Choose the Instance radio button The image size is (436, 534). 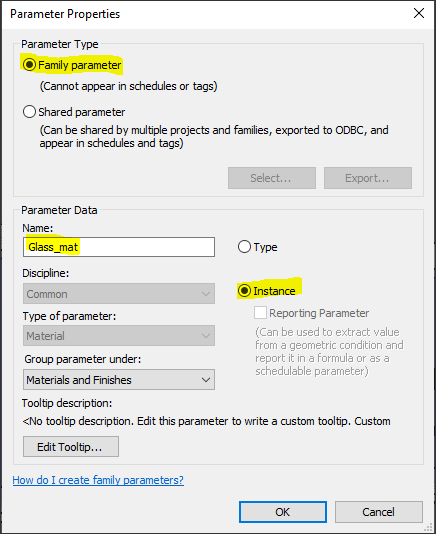(x=244, y=291)
